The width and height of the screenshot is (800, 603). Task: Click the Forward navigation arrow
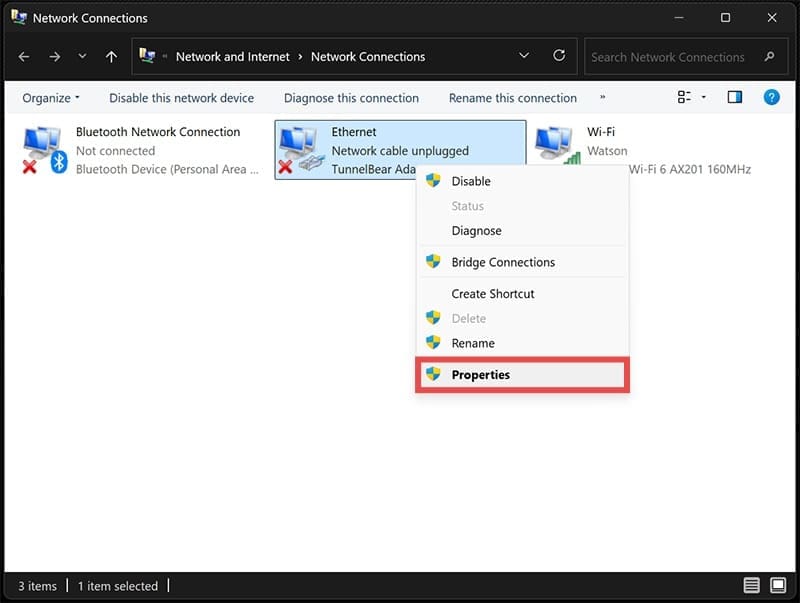pyautogui.click(x=53, y=57)
